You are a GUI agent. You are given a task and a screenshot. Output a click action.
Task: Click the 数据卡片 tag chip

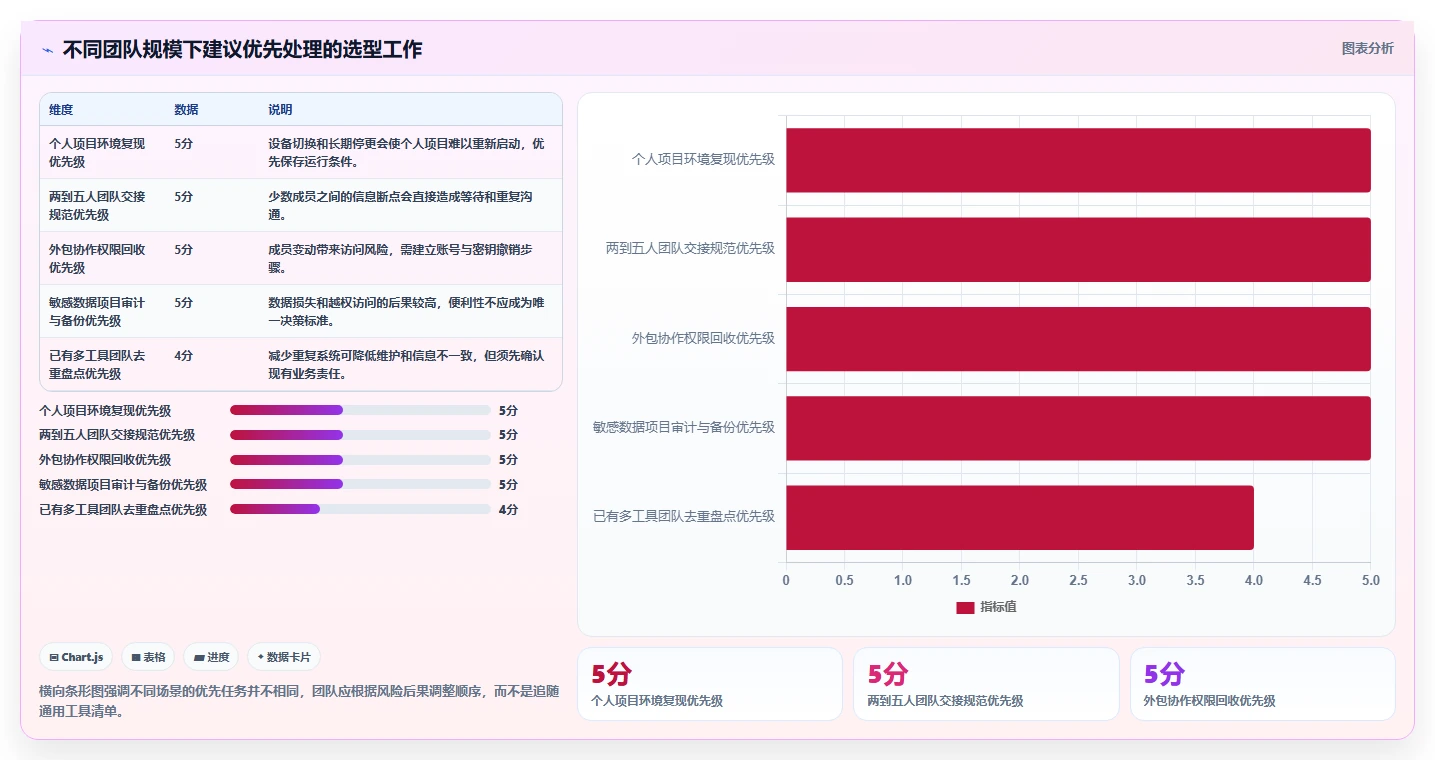284,657
